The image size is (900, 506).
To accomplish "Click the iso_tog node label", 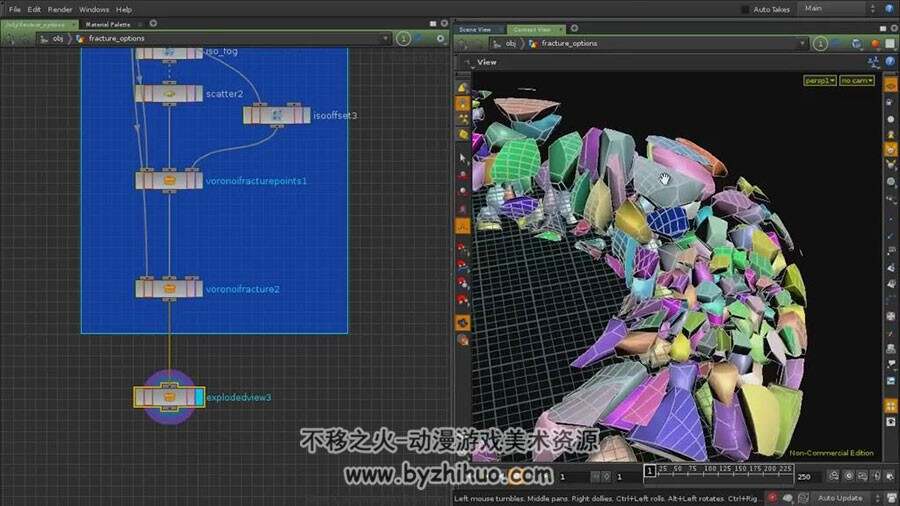I will click(222, 51).
